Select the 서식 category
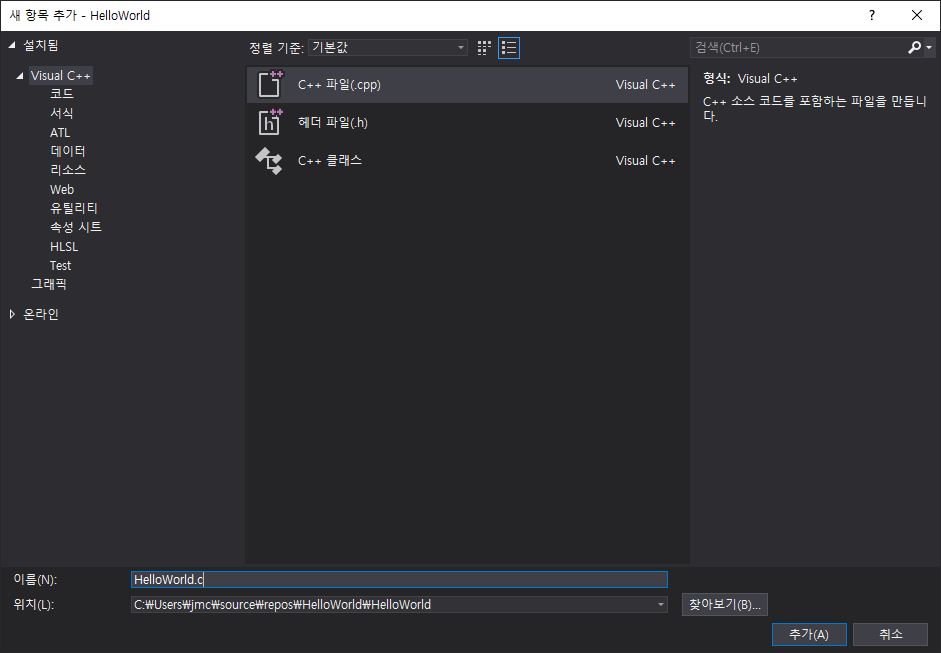This screenshot has height=653, width=941. 61,113
